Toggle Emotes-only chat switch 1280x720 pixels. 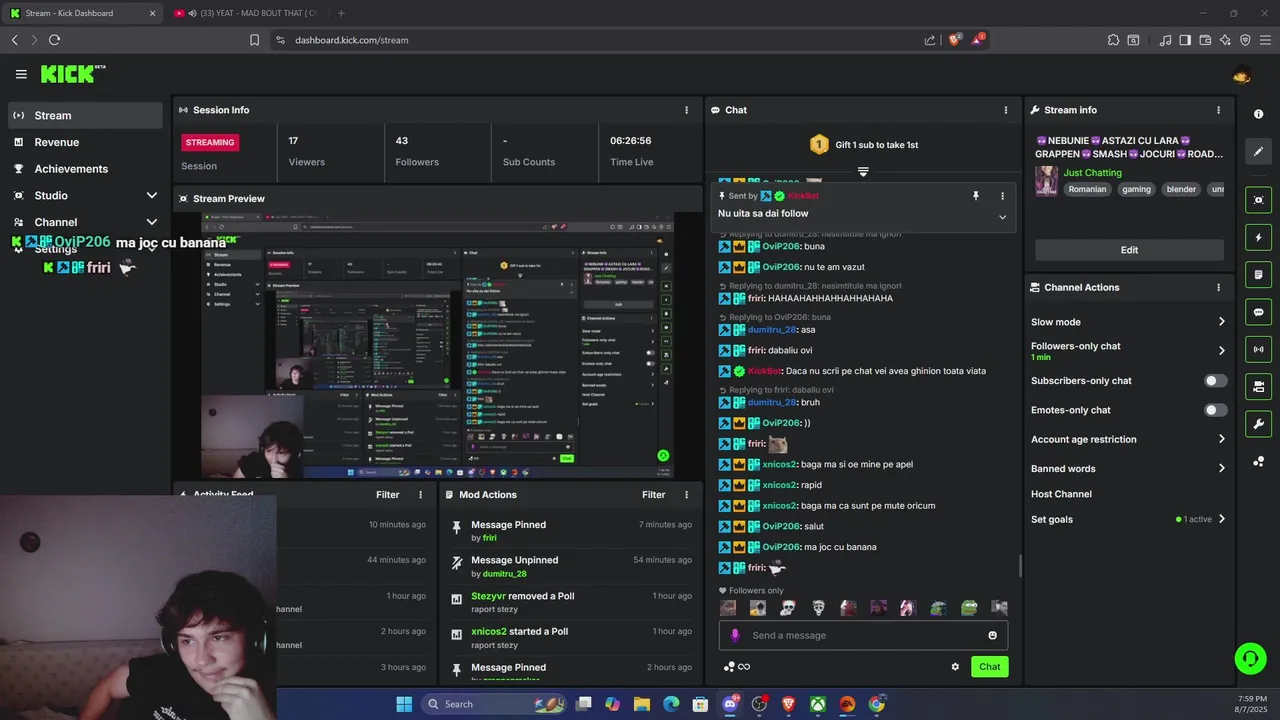coord(1215,410)
